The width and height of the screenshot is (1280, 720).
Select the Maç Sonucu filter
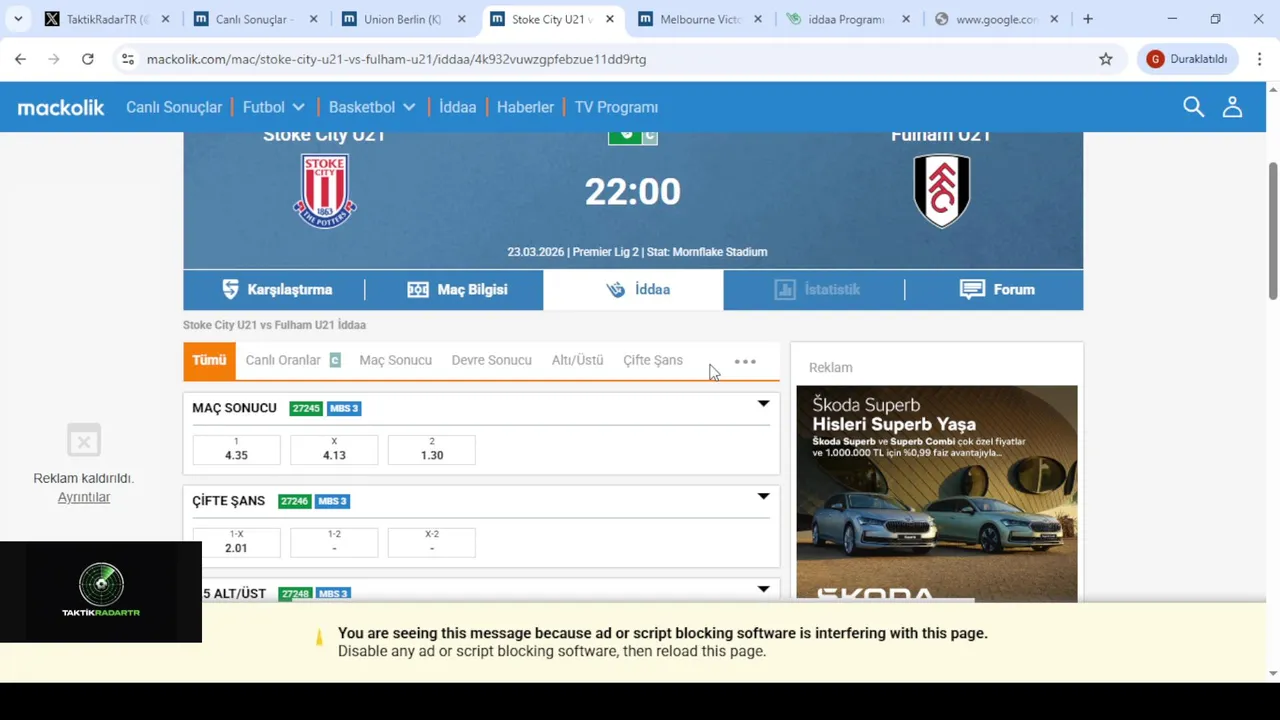pyautogui.click(x=395, y=360)
